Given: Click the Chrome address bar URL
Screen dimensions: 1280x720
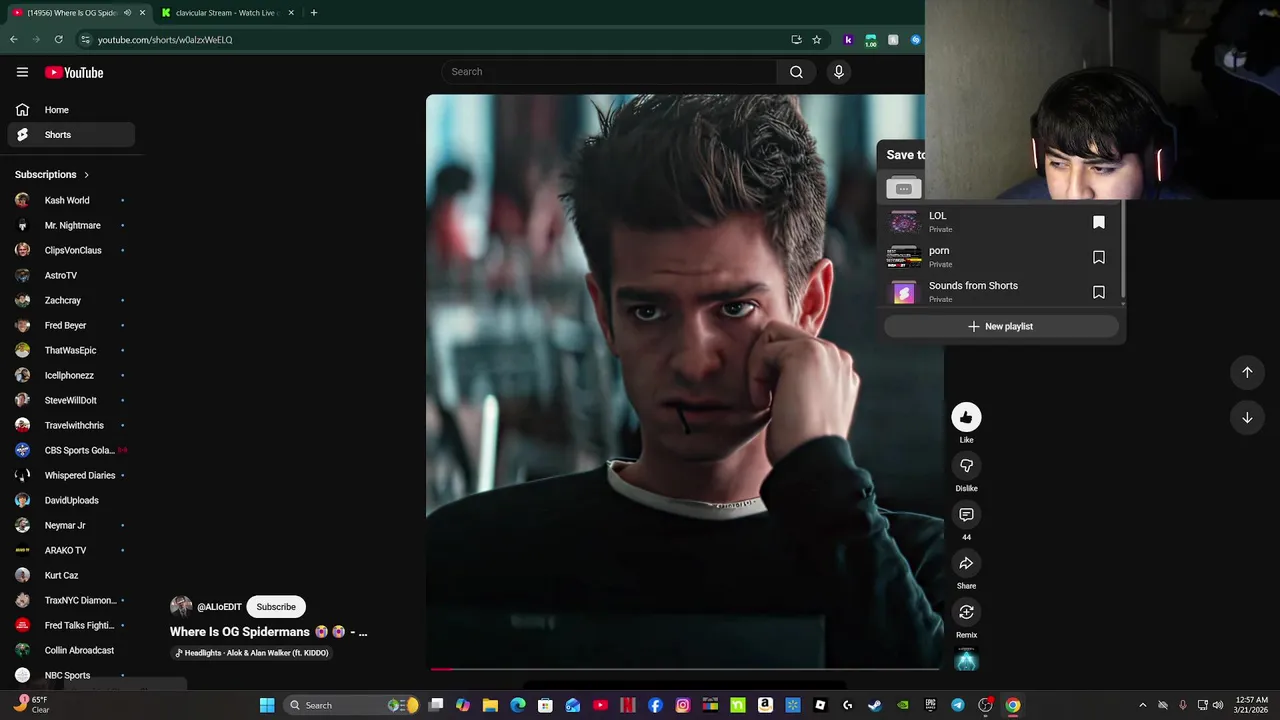Looking at the screenshot, I should (x=165, y=39).
